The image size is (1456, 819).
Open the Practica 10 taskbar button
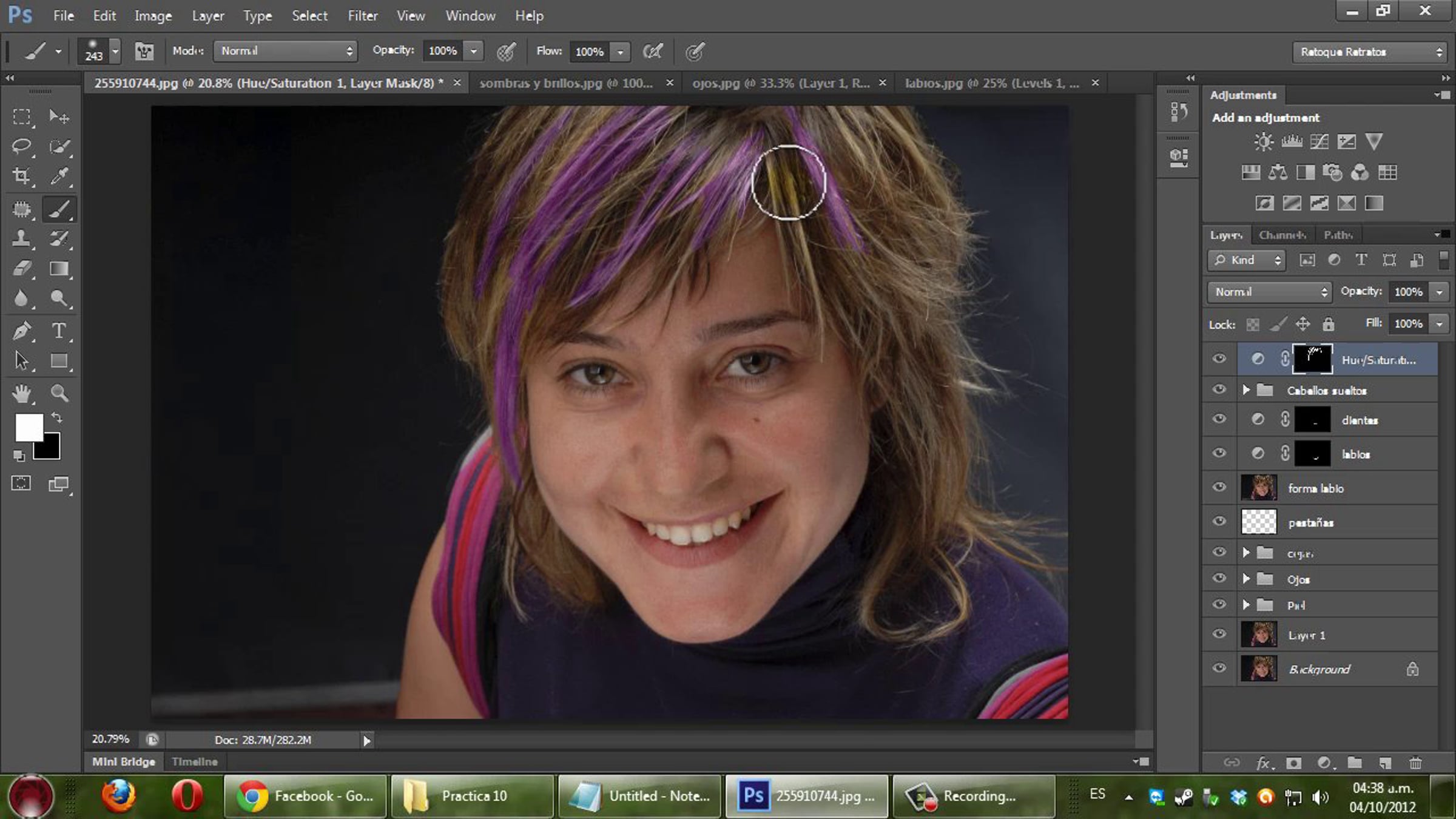[x=473, y=795]
